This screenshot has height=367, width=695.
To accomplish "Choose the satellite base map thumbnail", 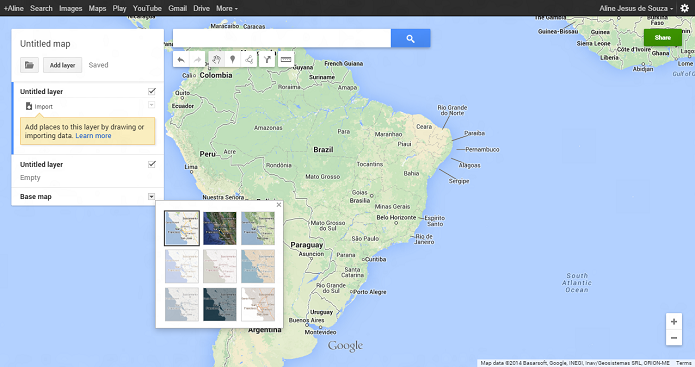I will click(220, 228).
